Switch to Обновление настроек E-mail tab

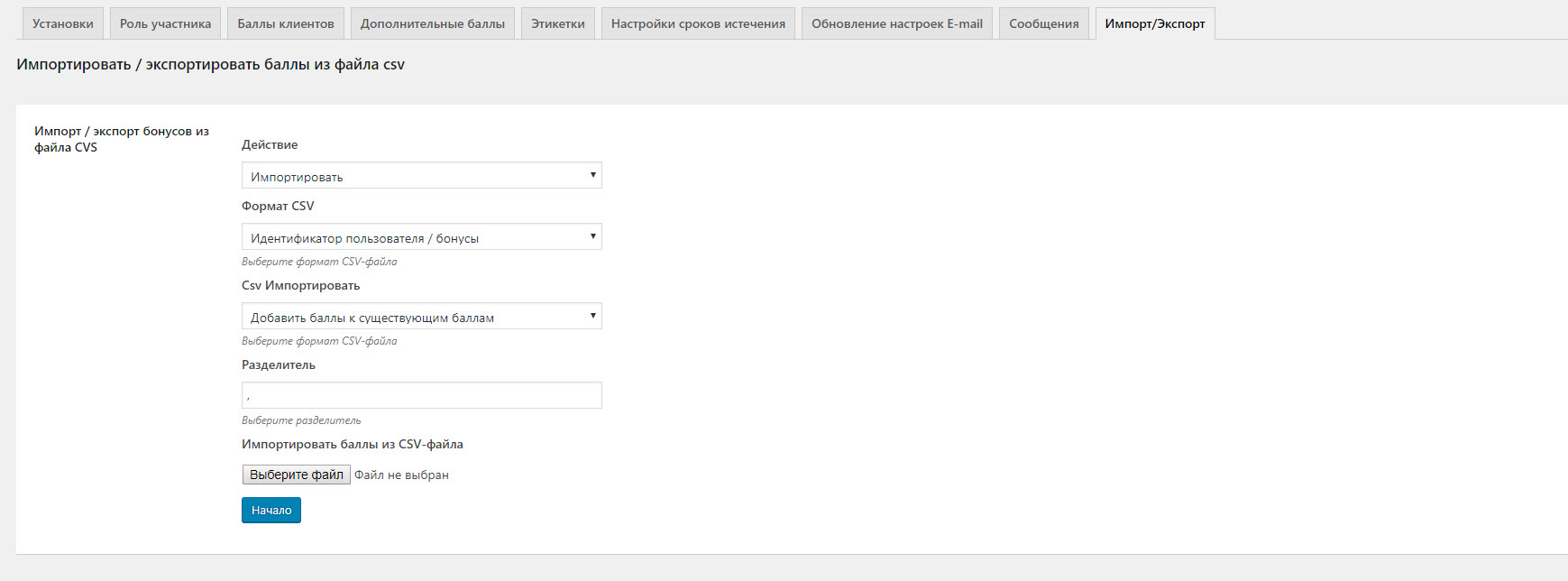[896, 23]
